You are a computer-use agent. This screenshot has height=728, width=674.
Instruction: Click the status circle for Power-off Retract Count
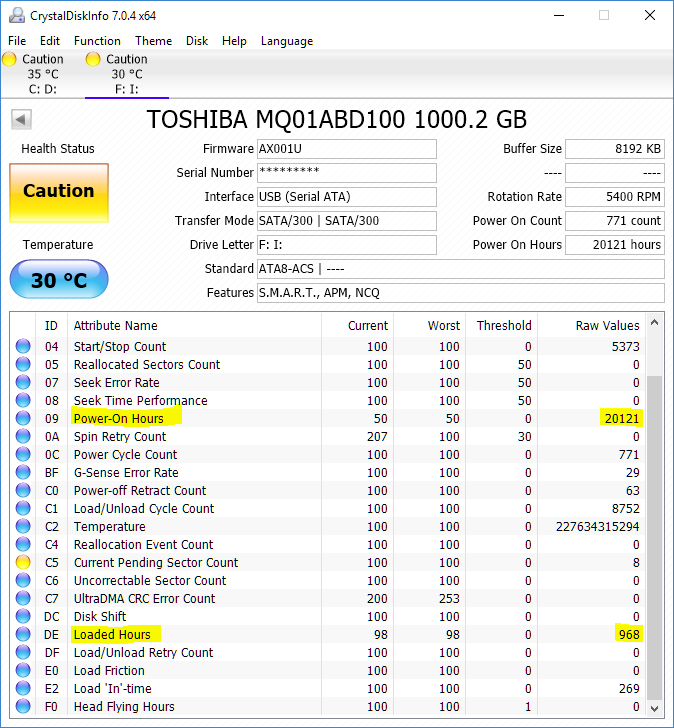pyautogui.click(x=23, y=490)
